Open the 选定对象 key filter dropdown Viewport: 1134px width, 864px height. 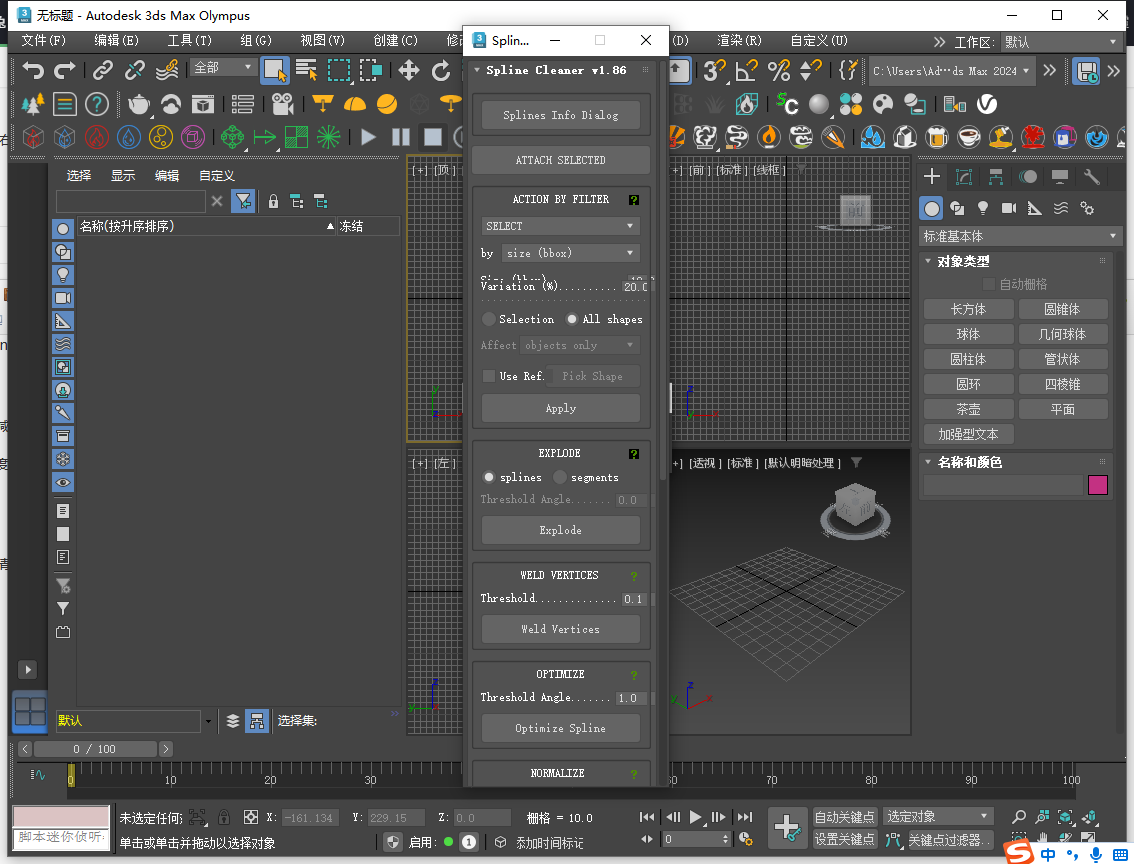(938, 817)
